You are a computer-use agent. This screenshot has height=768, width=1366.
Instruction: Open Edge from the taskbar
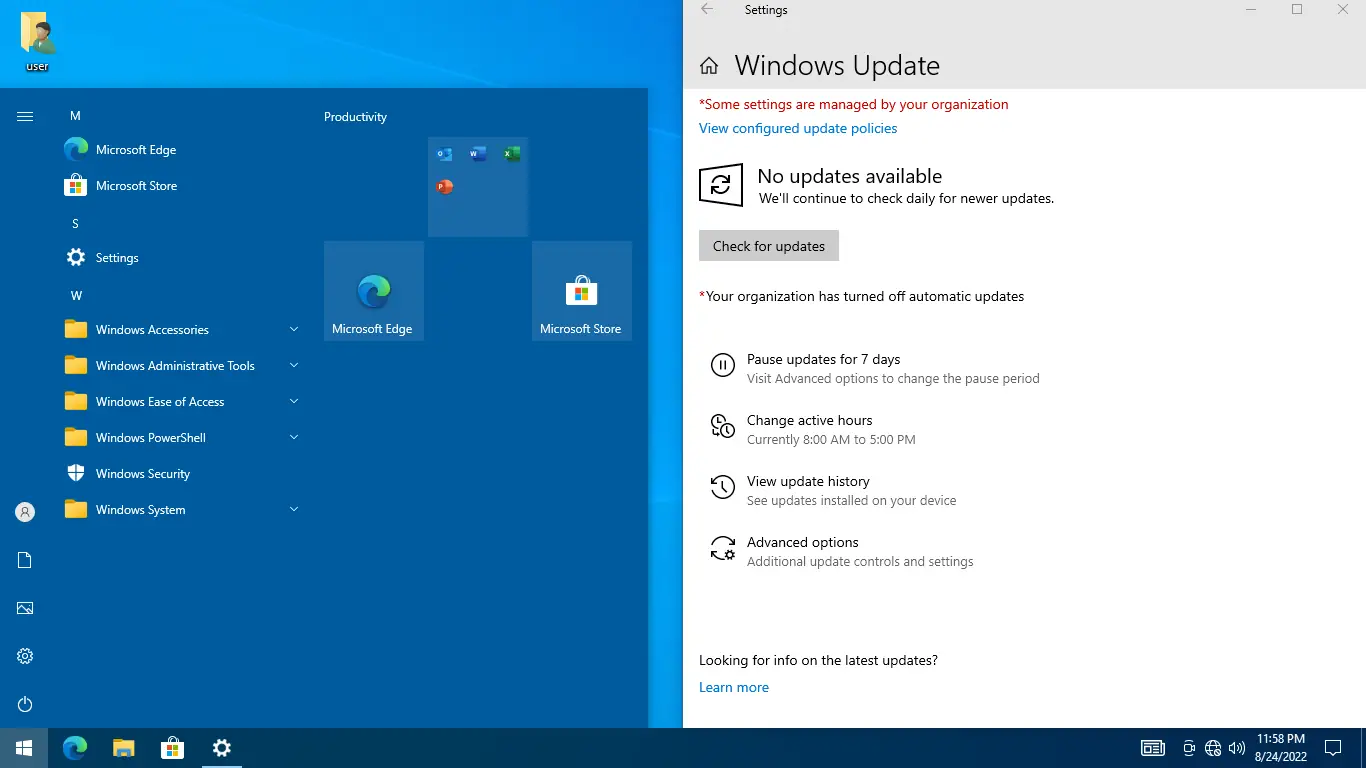(74, 748)
